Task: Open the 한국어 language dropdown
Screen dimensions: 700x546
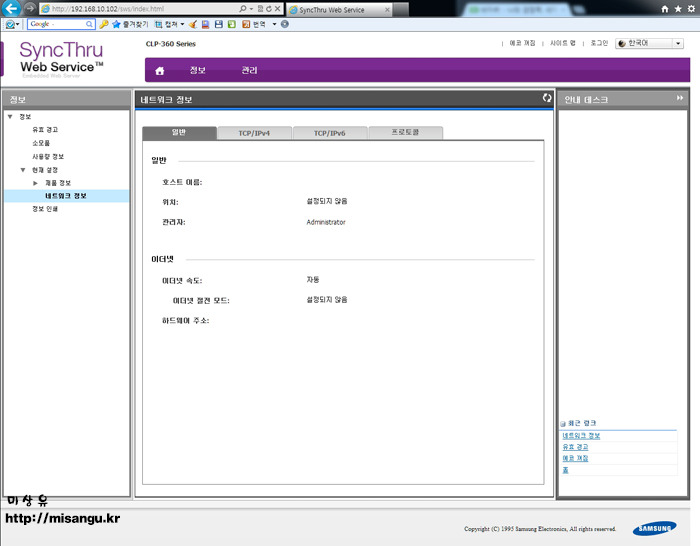Action: pyautogui.click(x=650, y=43)
